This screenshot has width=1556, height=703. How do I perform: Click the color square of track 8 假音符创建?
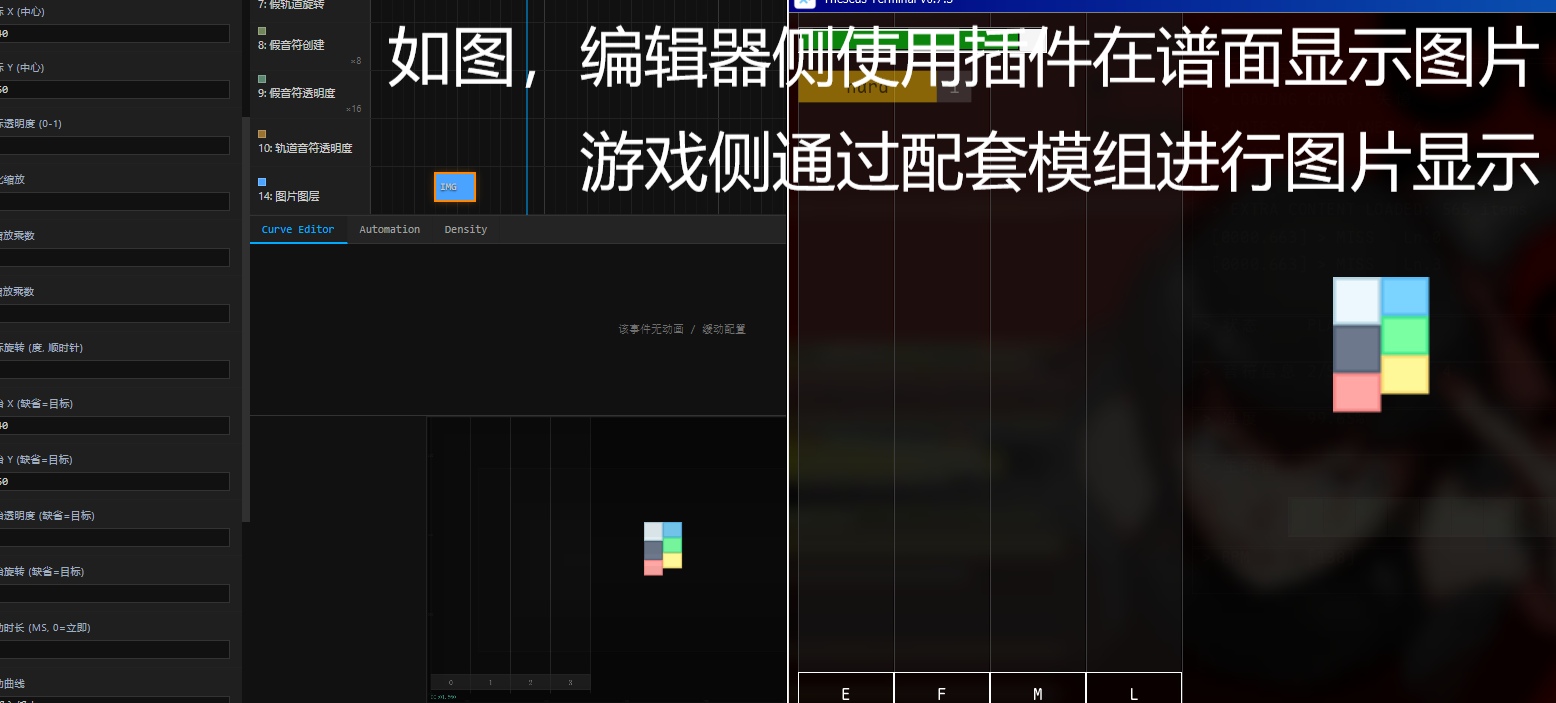[x=262, y=31]
